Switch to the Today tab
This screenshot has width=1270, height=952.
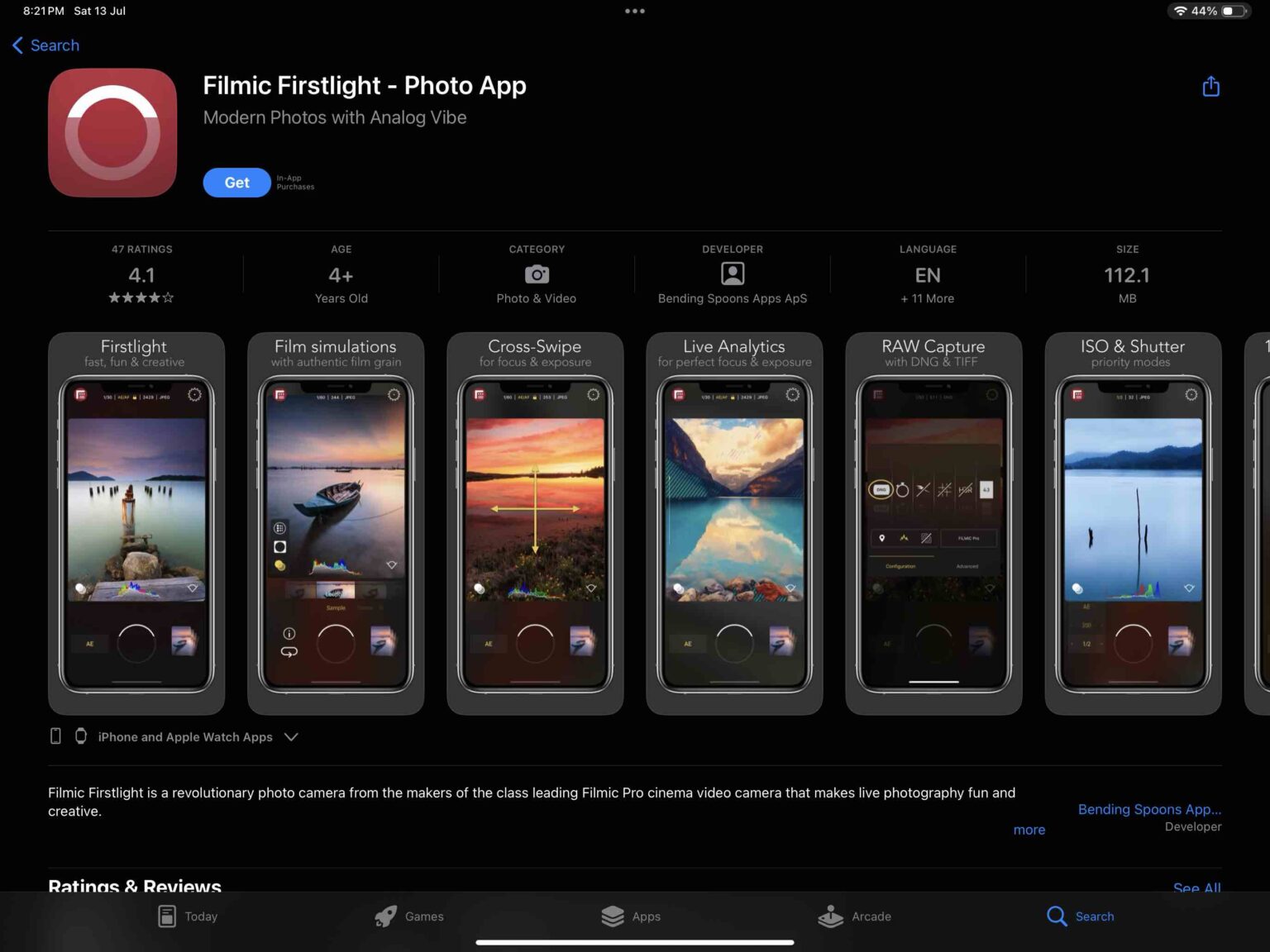(187, 916)
